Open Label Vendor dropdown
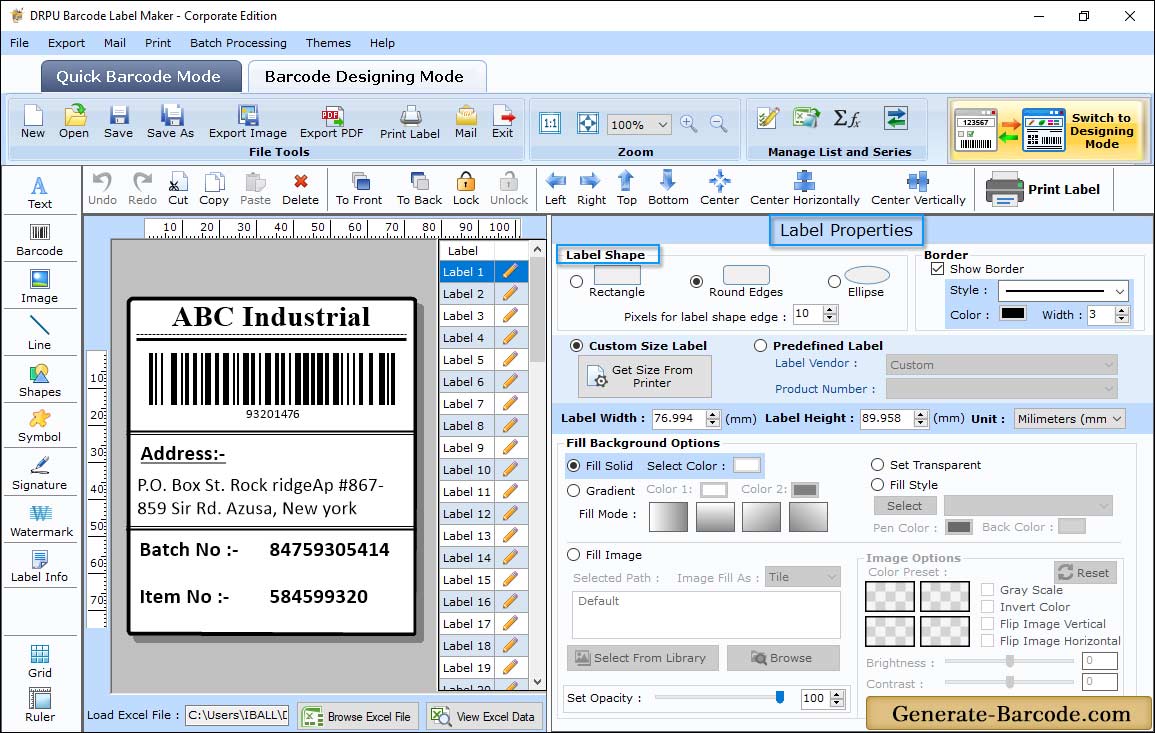Screen dimensions: 1155x733 [1002, 365]
